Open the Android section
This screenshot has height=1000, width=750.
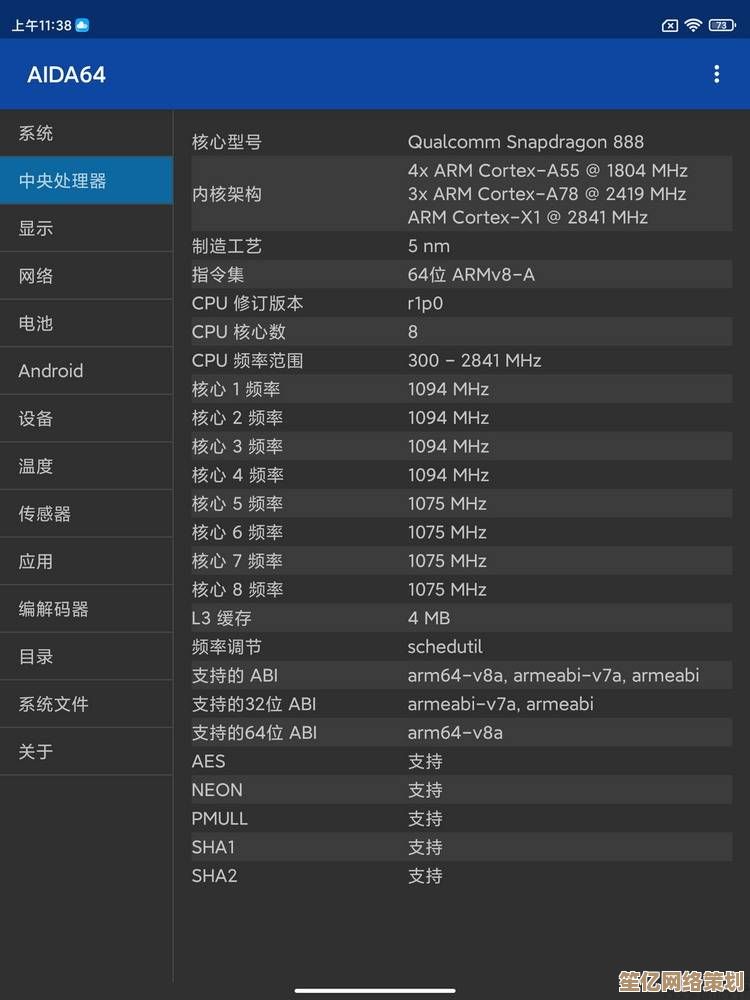click(x=86, y=371)
